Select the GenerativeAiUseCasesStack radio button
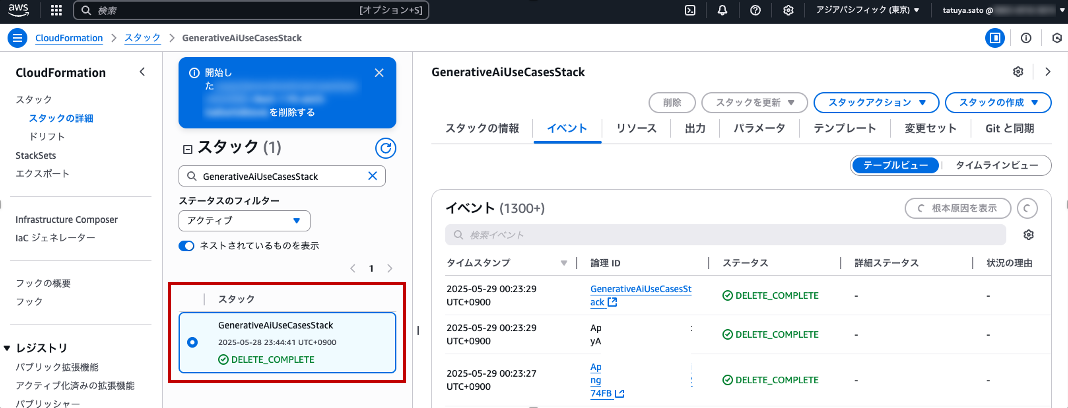The width and height of the screenshot is (1068, 408). point(192,343)
